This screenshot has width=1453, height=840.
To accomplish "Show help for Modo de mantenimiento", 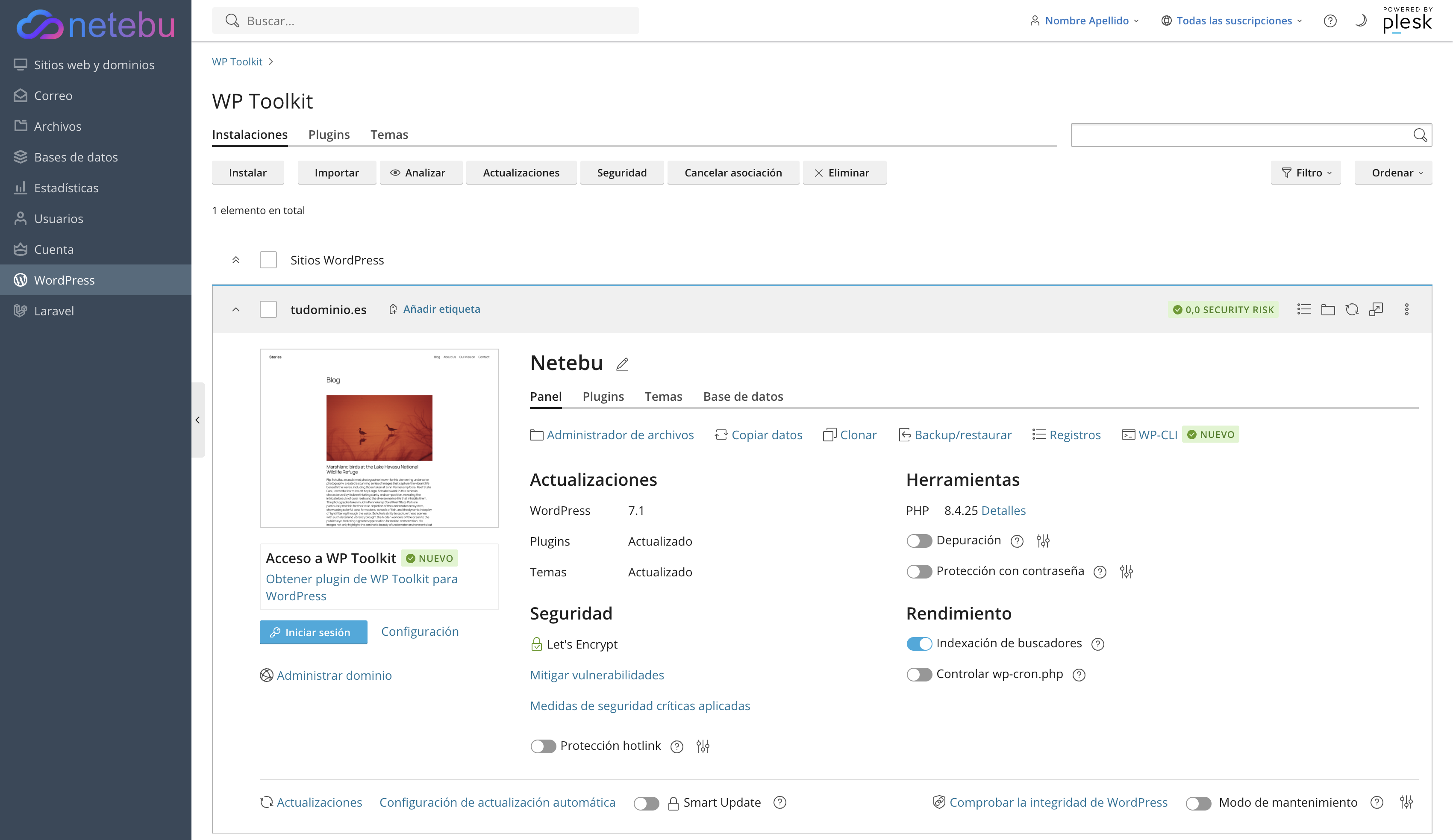I will click(x=1377, y=802).
